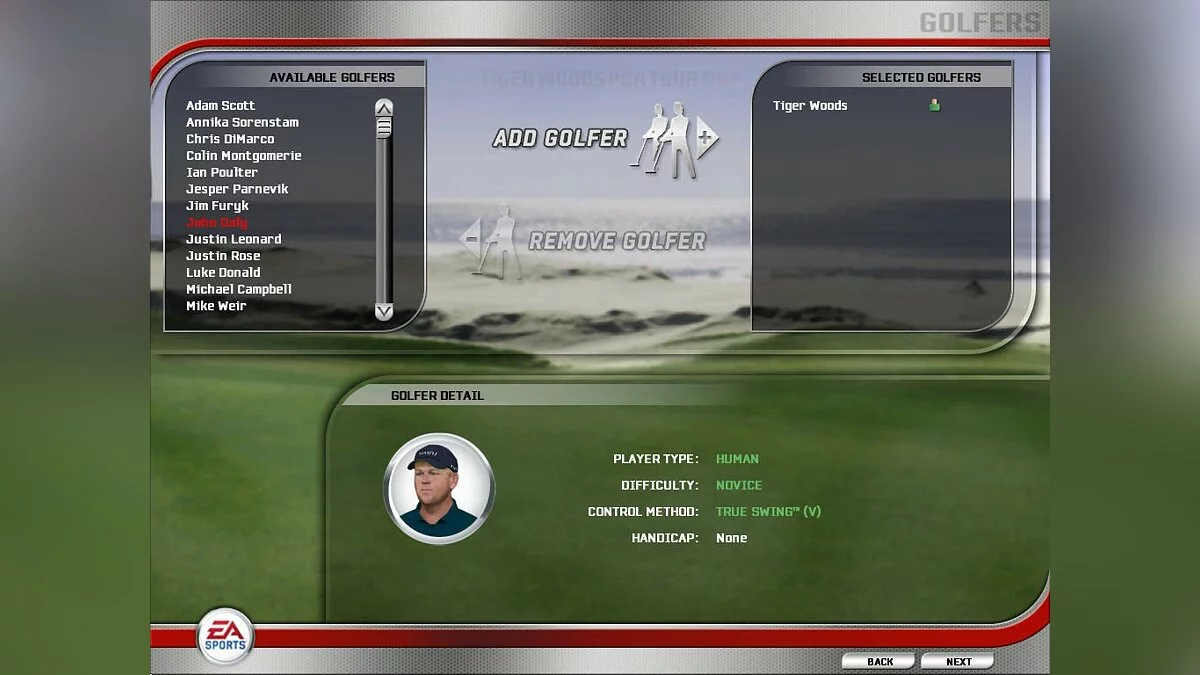Select Luke Donald from the list
Image resolution: width=1200 pixels, height=675 pixels.
click(x=223, y=272)
